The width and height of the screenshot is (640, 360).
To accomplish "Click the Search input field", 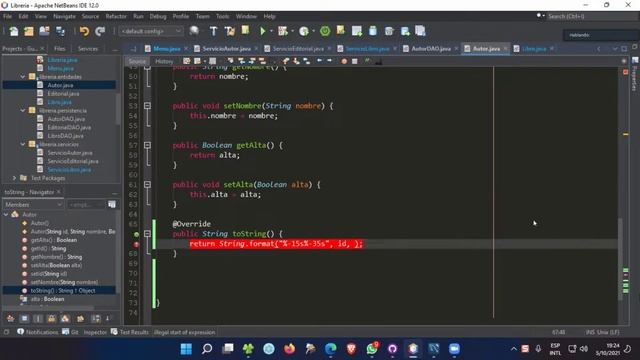I will pyautogui.click(x=592, y=16).
